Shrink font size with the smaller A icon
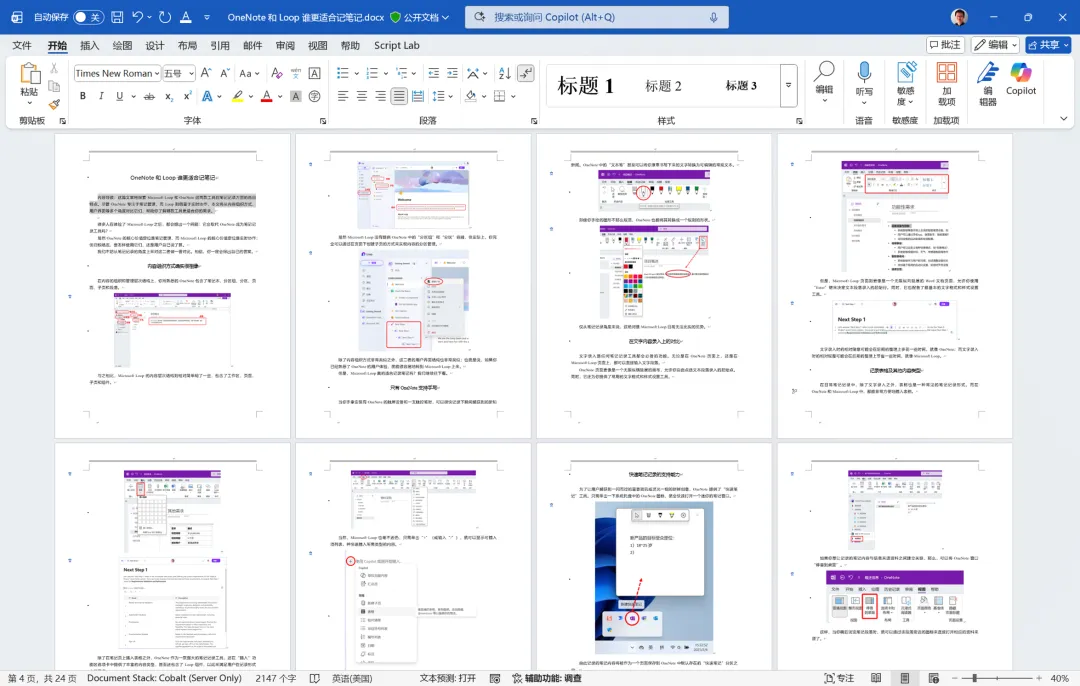Viewport: 1080px width, 686px height. pyautogui.click(x=225, y=73)
